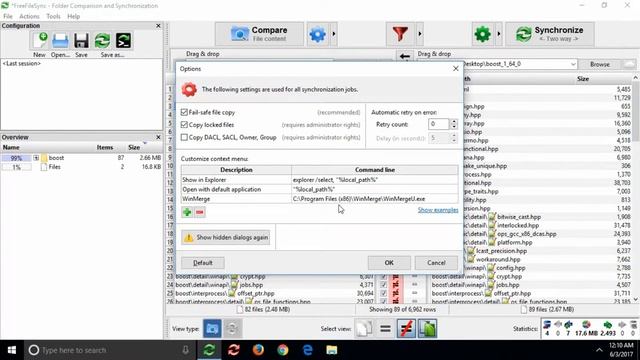The width and height of the screenshot is (640, 360).
Task: Open synchronization settings via the green gear
Action: coord(482,34)
